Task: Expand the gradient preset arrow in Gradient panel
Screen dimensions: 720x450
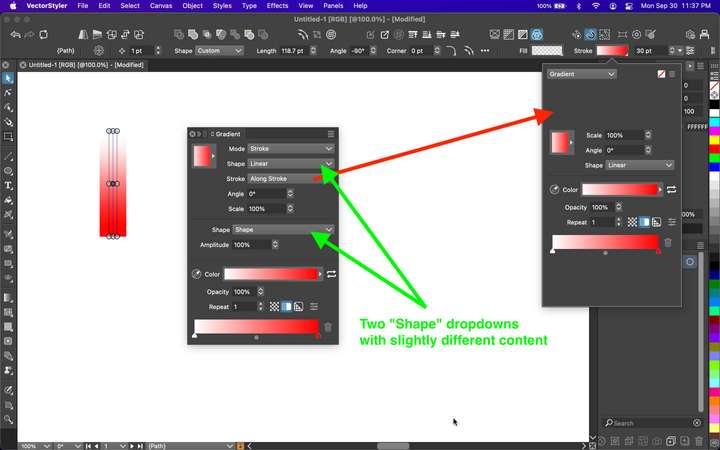Action: pos(213,156)
